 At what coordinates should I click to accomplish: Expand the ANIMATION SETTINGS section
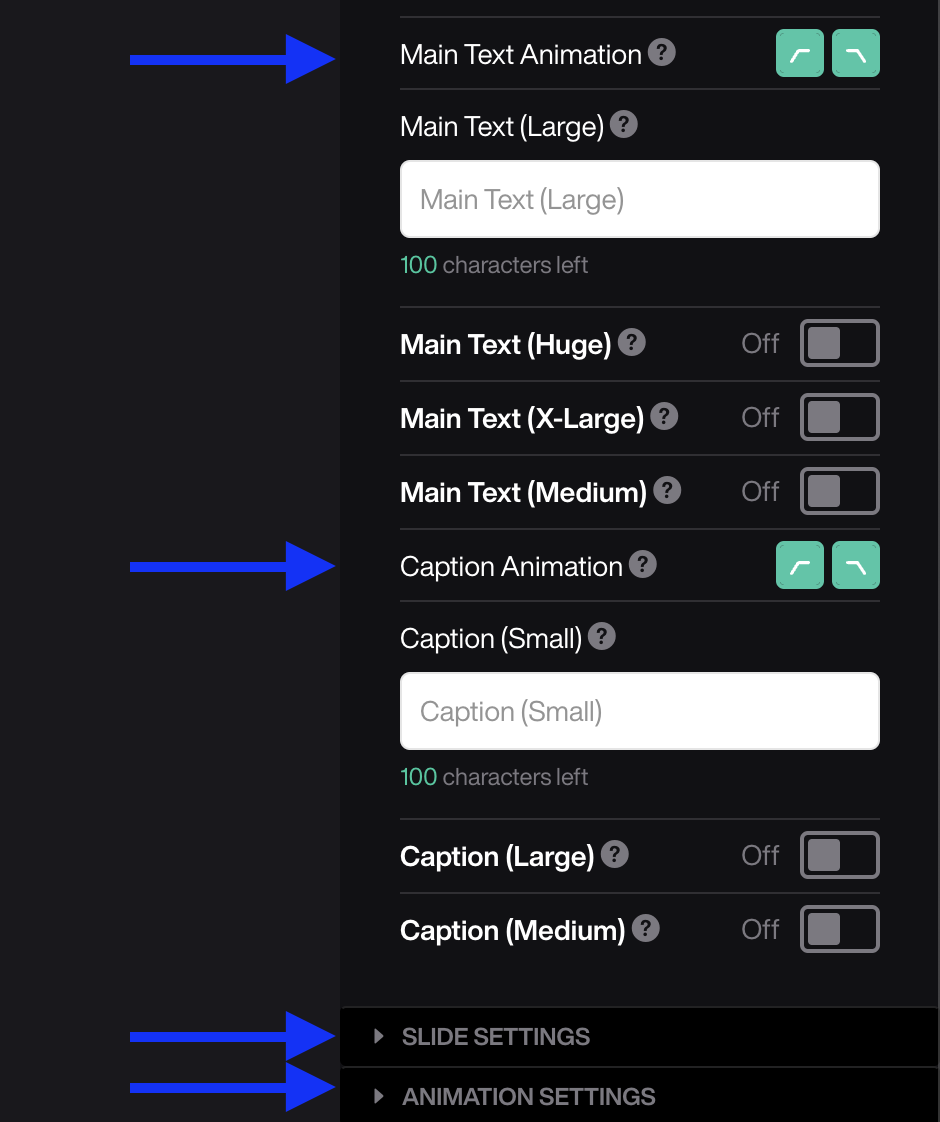click(527, 1096)
